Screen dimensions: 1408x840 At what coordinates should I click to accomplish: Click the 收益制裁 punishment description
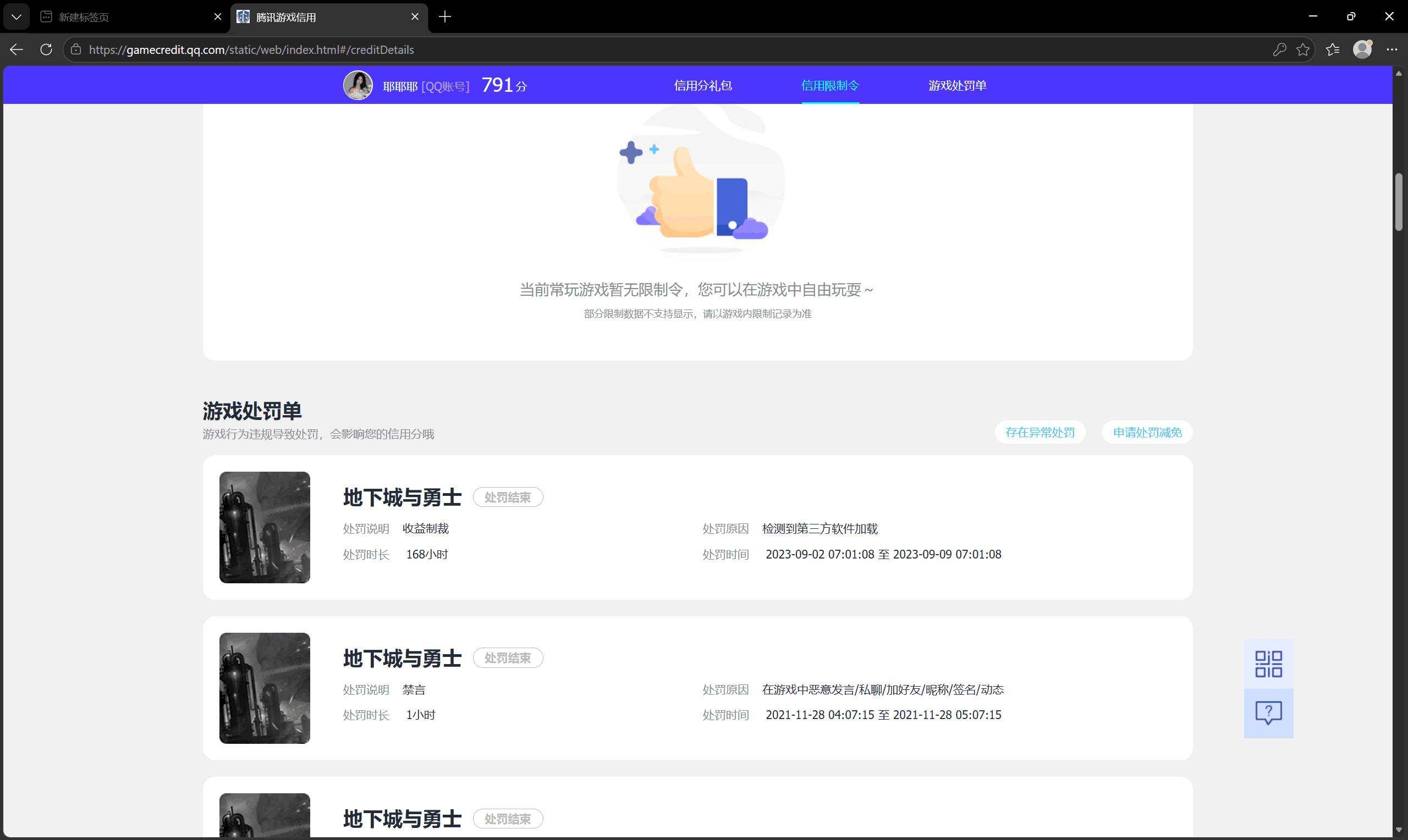pyautogui.click(x=426, y=529)
